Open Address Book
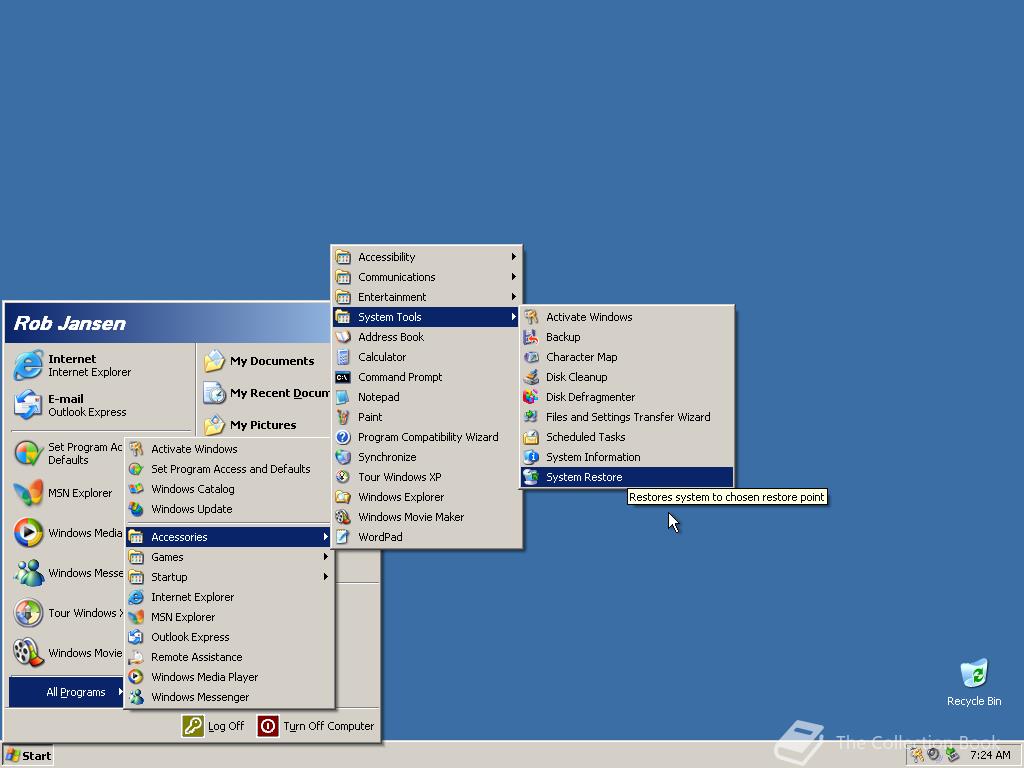1024x768 pixels. tap(426, 337)
